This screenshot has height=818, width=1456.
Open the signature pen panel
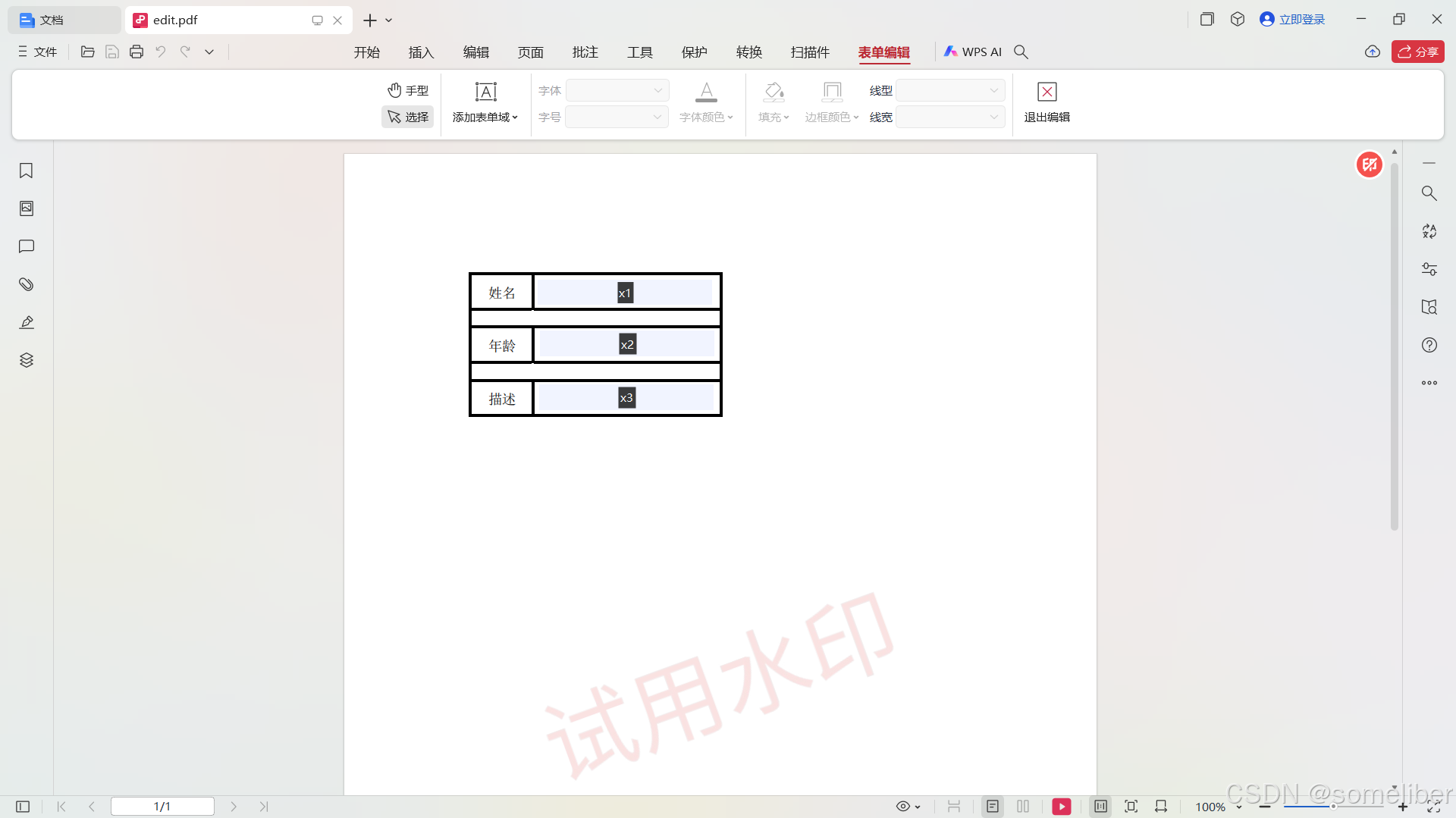point(27,322)
